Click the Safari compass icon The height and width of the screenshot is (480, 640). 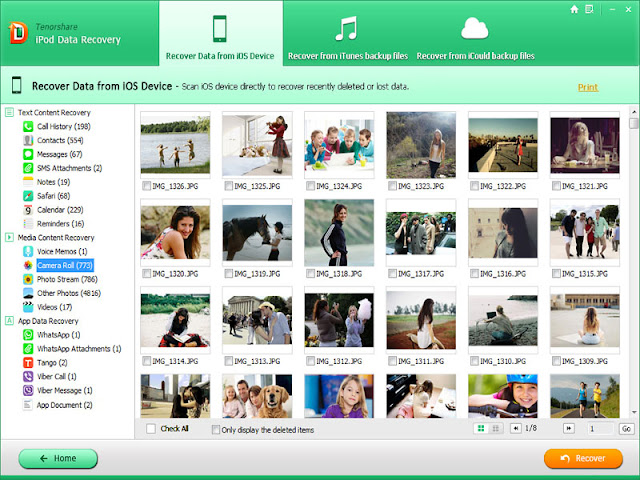(28, 196)
